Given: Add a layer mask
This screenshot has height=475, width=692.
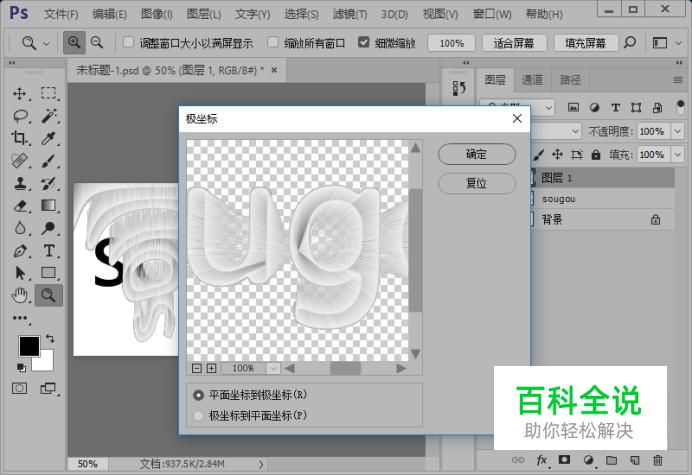Looking at the screenshot, I should 564,460.
